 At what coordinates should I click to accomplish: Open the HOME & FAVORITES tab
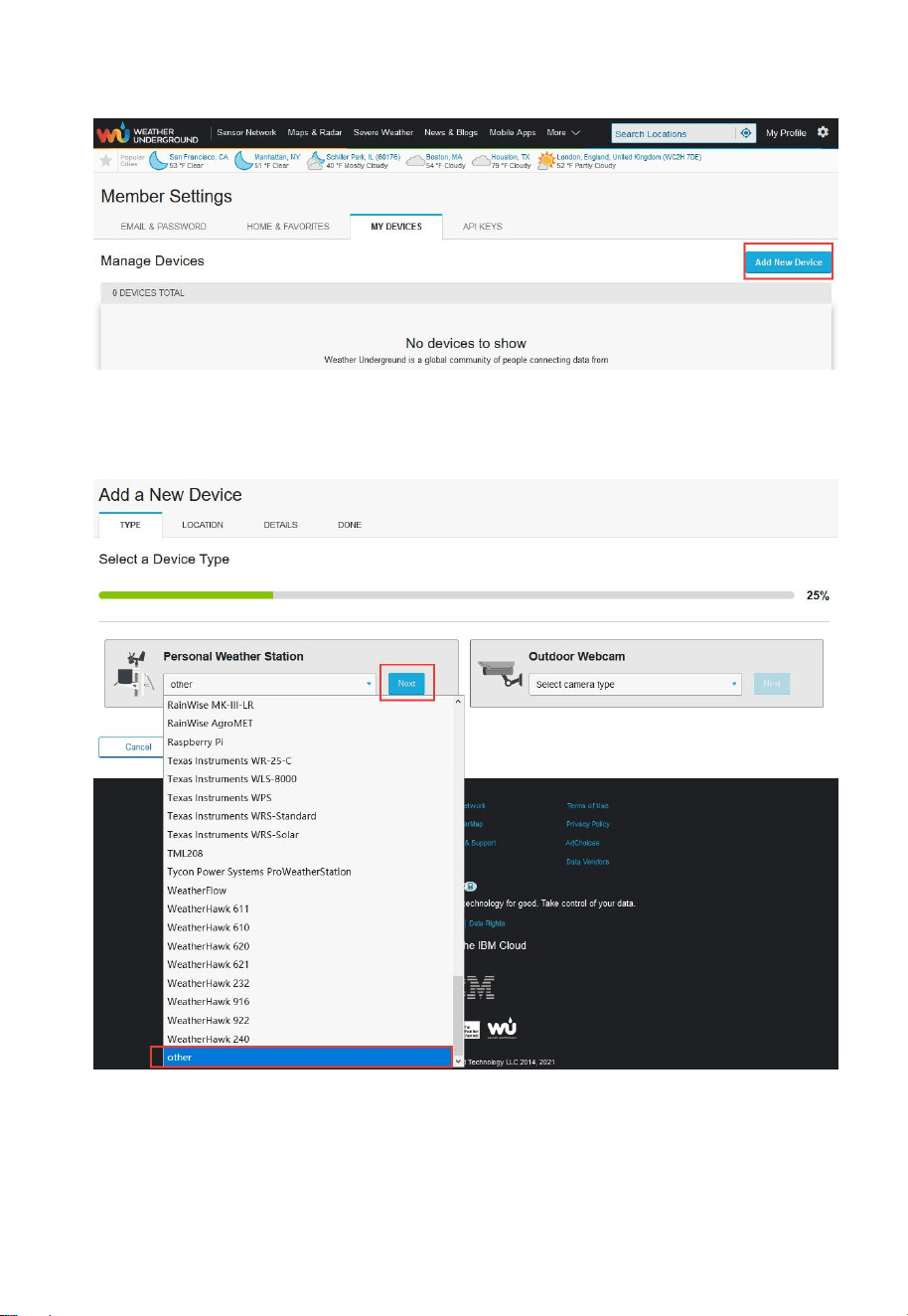[288, 227]
